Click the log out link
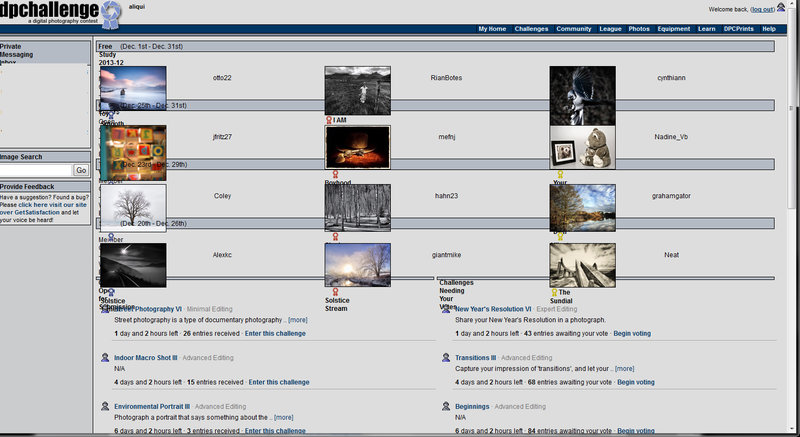The image size is (800, 437). click(x=762, y=10)
